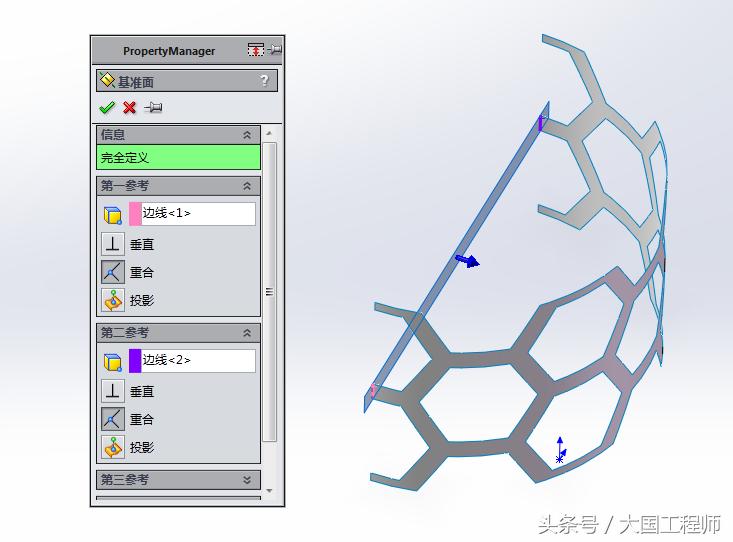The height and width of the screenshot is (542, 733).
Task: Collapse the 信息 section
Action: (247, 135)
